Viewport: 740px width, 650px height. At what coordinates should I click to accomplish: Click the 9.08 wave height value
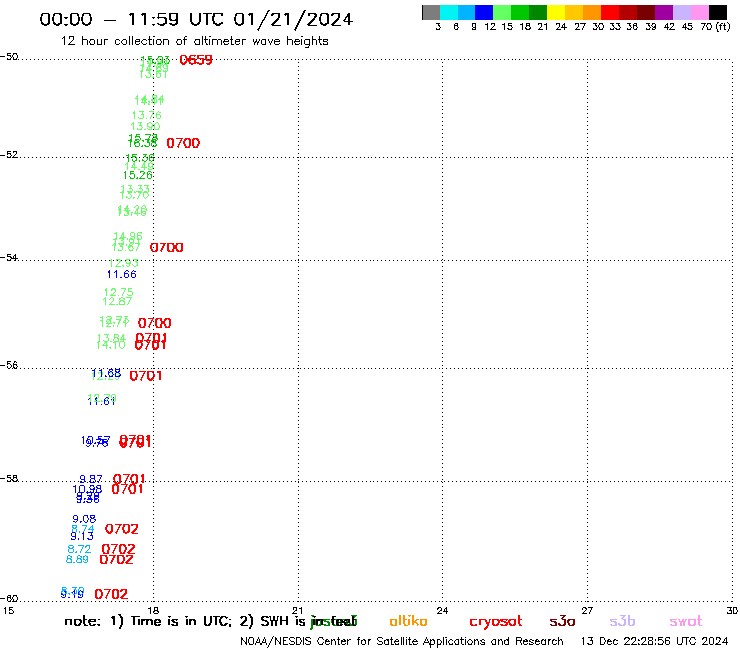[84, 519]
